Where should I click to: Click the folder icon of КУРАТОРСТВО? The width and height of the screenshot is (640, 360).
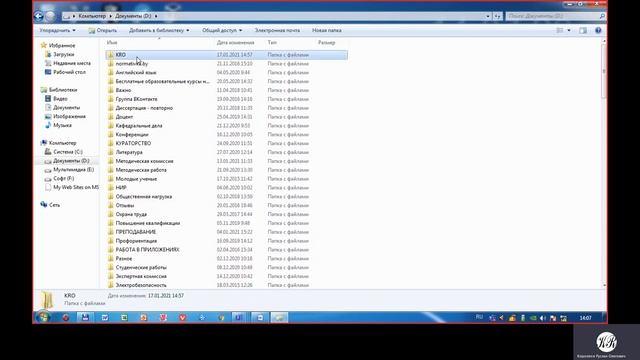pos(111,143)
